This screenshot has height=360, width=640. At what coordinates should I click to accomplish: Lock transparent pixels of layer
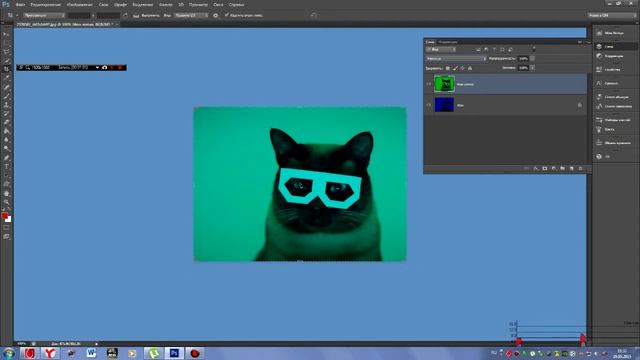448,68
